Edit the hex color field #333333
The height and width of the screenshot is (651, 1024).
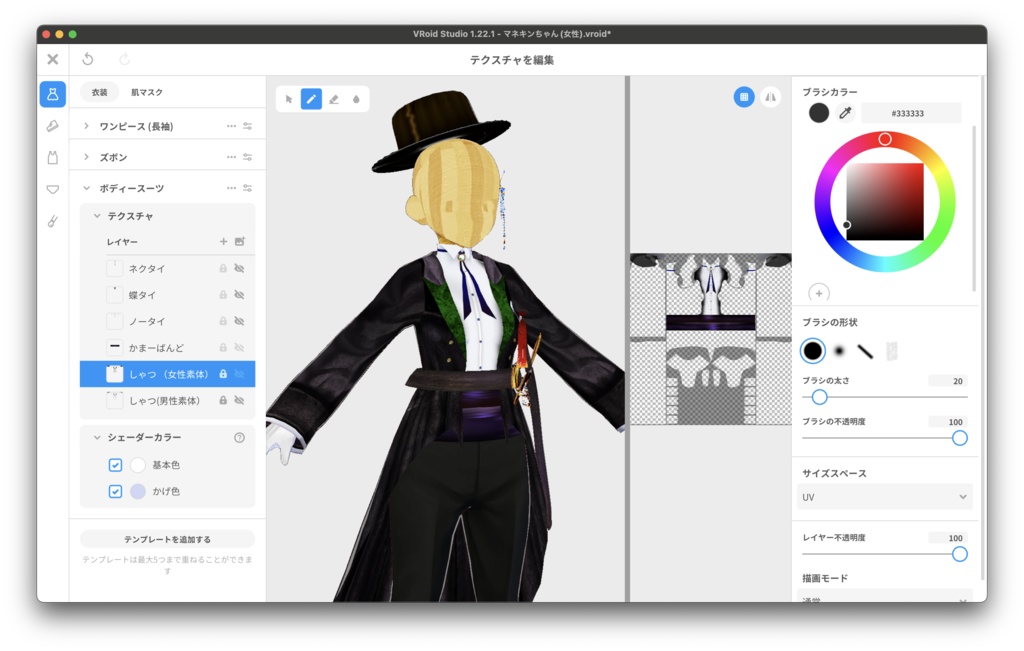[911, 113]
